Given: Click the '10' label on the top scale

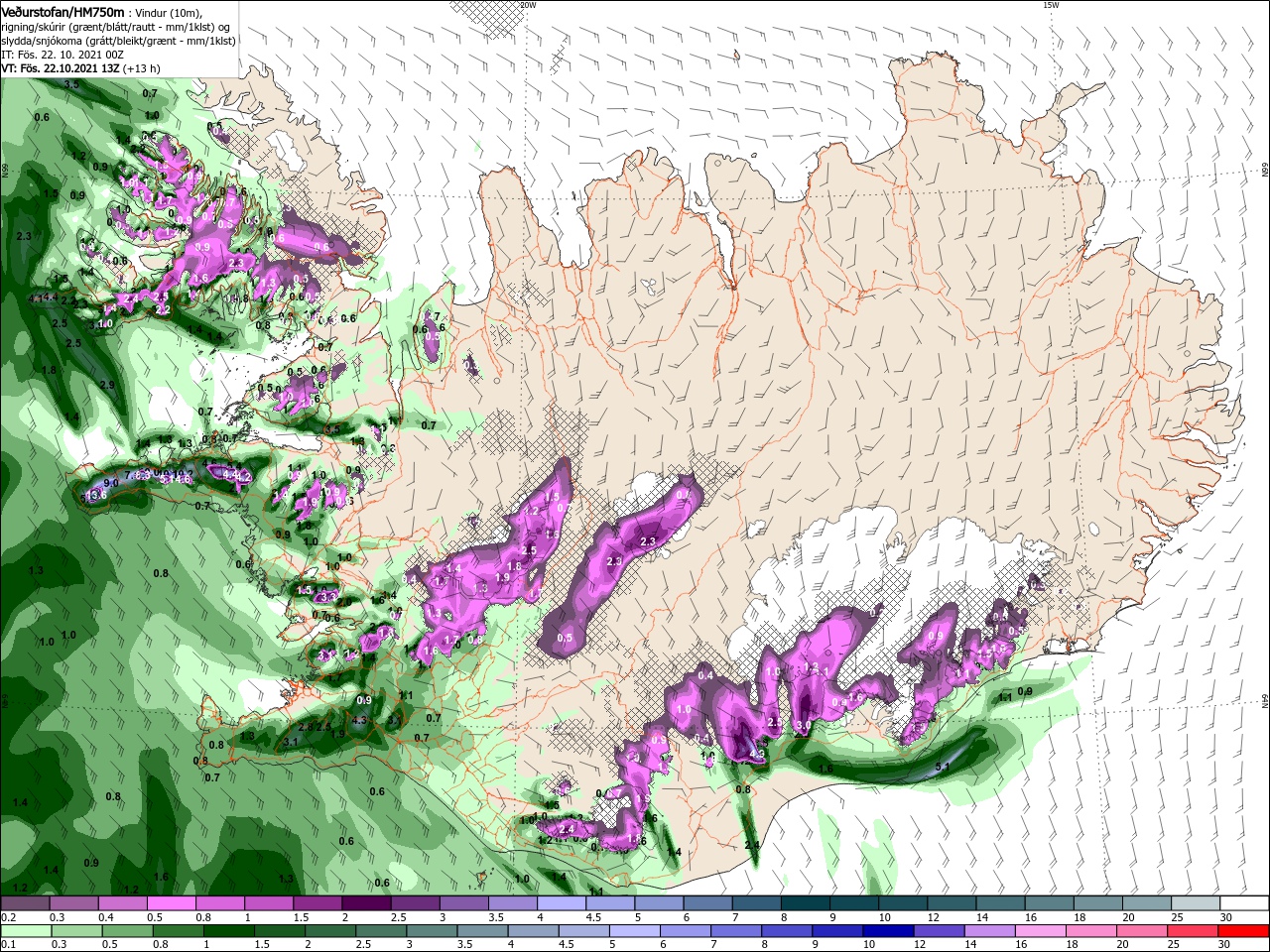Looking at the screenshot, I should coord(884,917).
